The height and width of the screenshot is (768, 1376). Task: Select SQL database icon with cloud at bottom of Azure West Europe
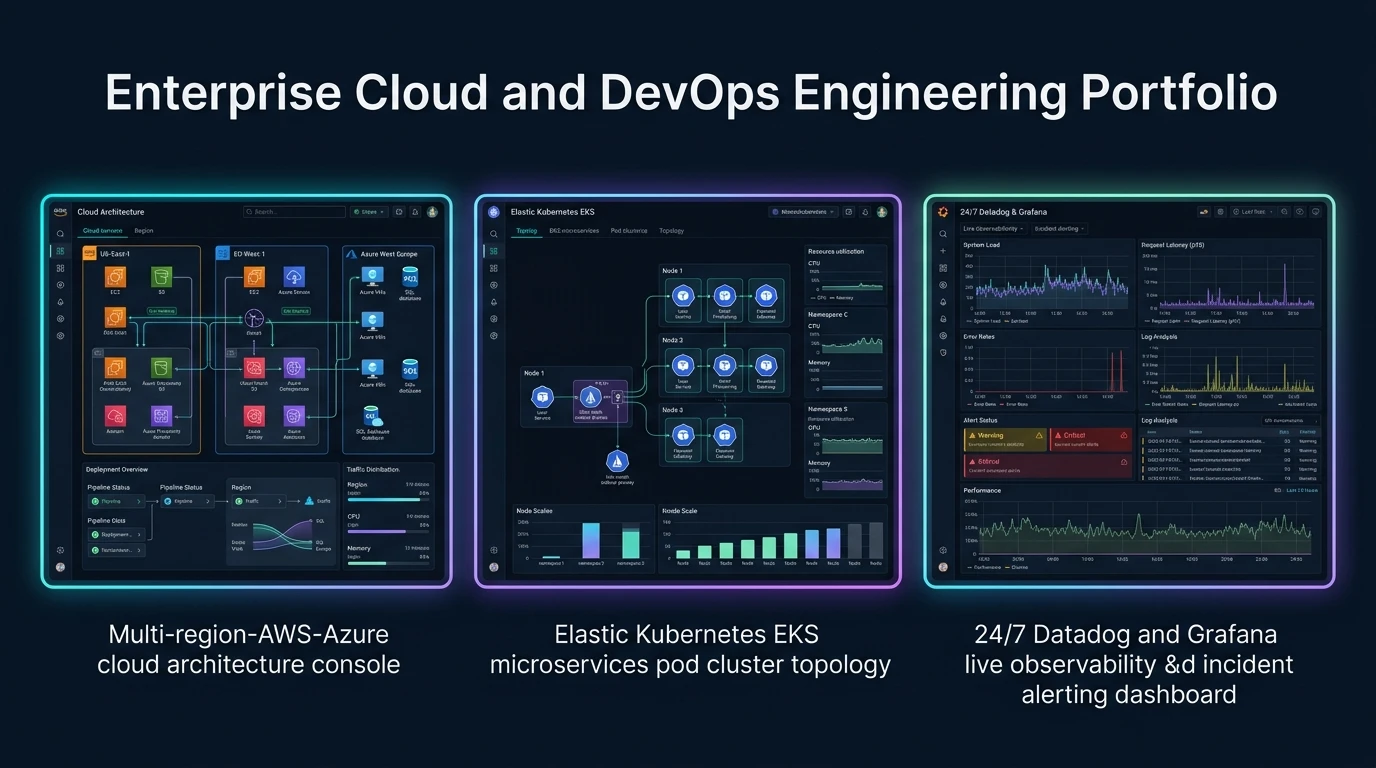pos(372,415)
